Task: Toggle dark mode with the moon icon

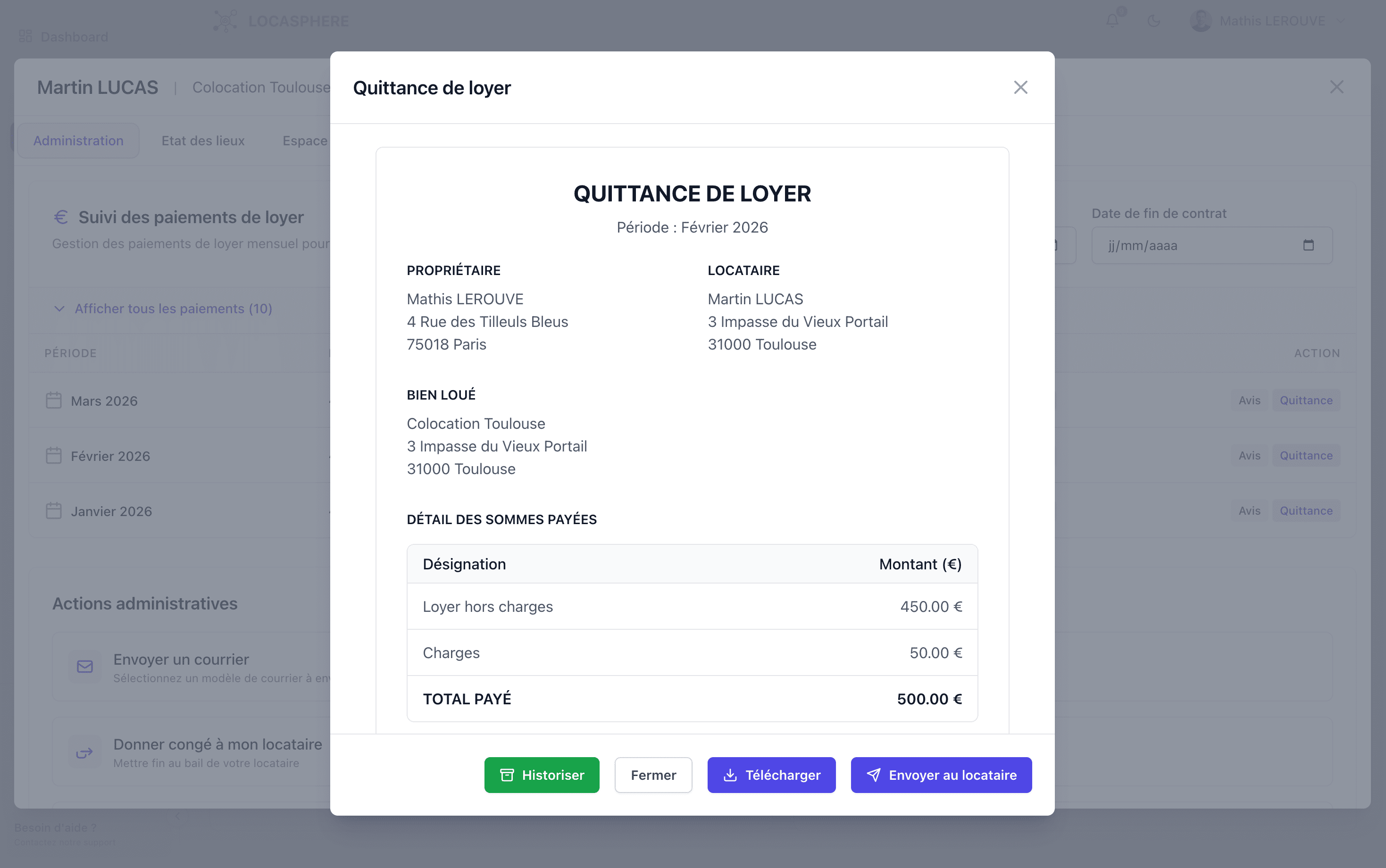Action: (1154, 21)
